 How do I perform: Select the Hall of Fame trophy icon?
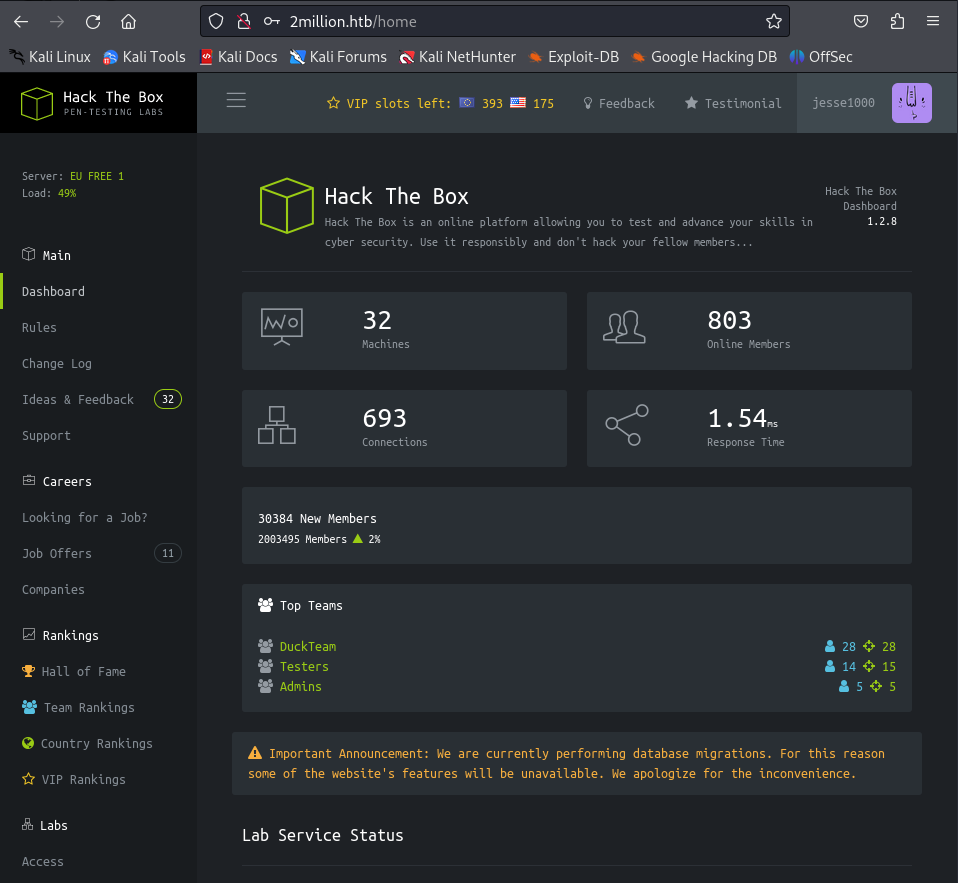tap(28, 671)
